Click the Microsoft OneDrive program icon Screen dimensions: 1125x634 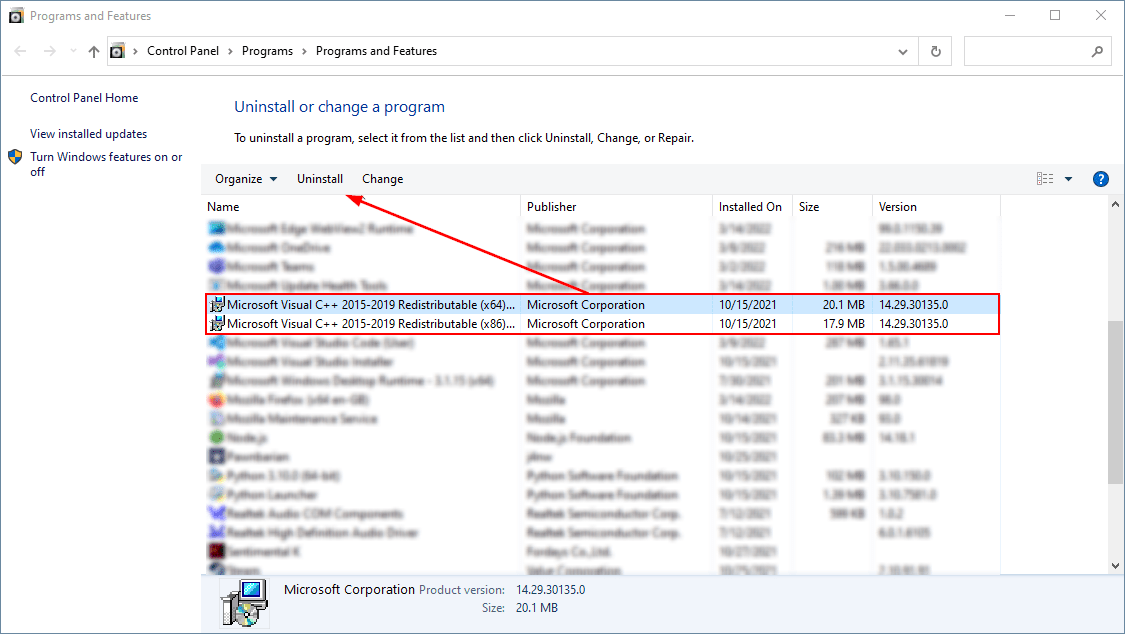coord(218,247)
